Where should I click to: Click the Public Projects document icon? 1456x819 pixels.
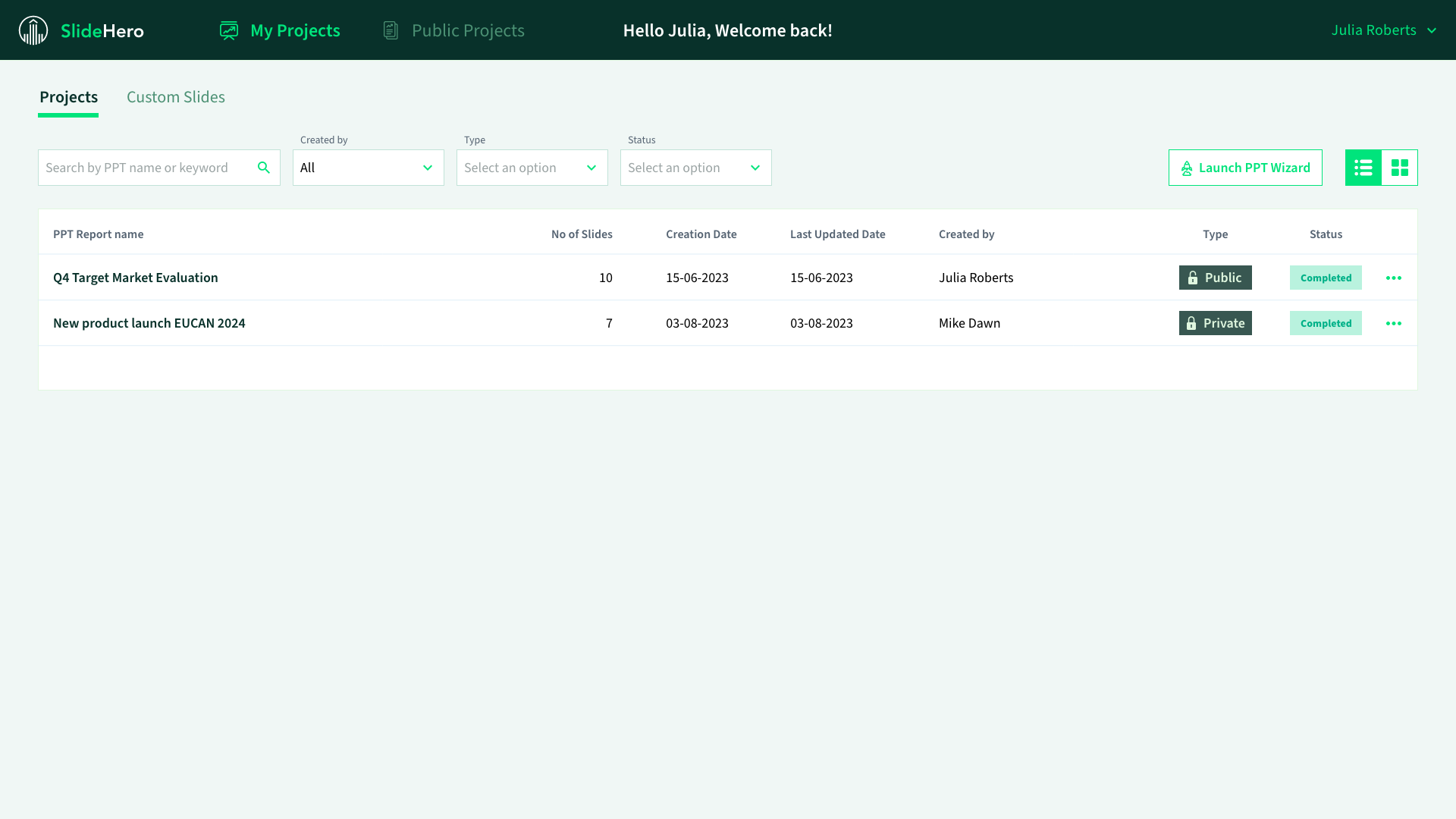pyautogui.click(x=391, y=30)
